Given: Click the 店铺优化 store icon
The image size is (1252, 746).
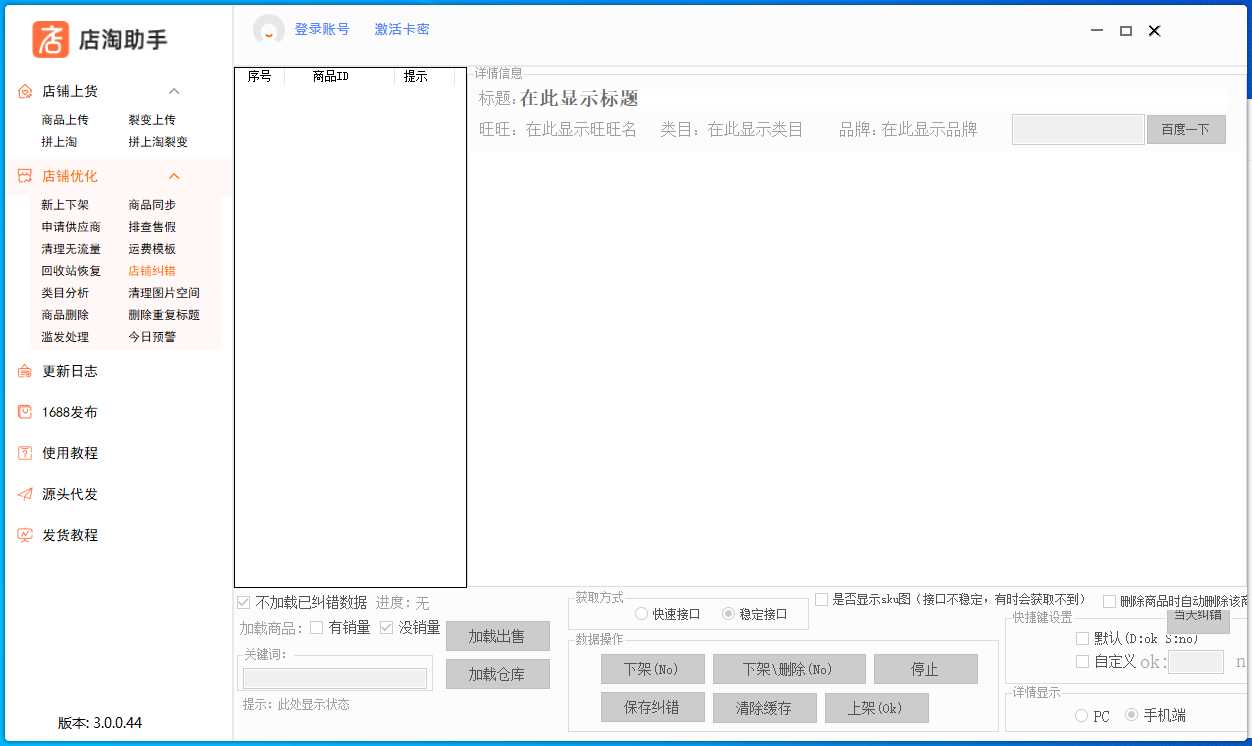Looking at the screenshot, I should pyautogui.click(x=25, y=176).
